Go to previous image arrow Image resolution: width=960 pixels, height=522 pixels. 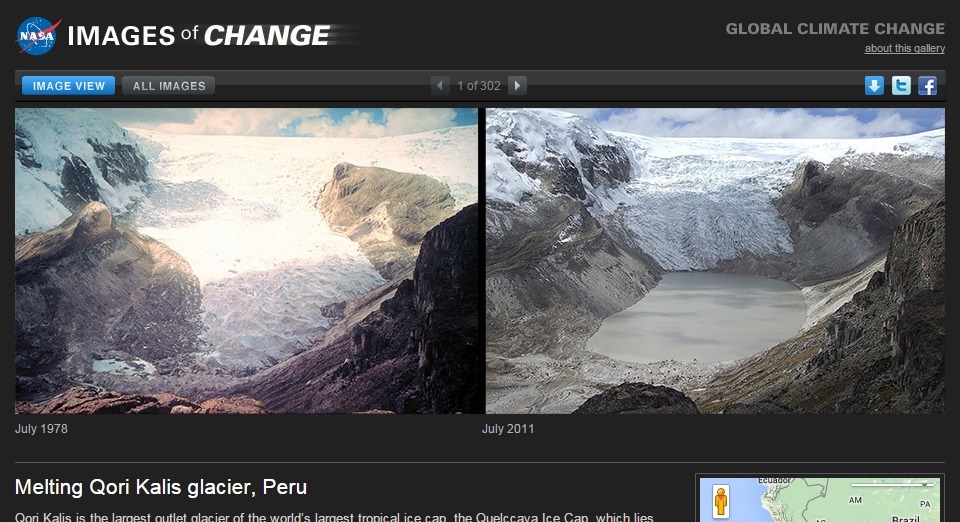click(x=440, y=86)
